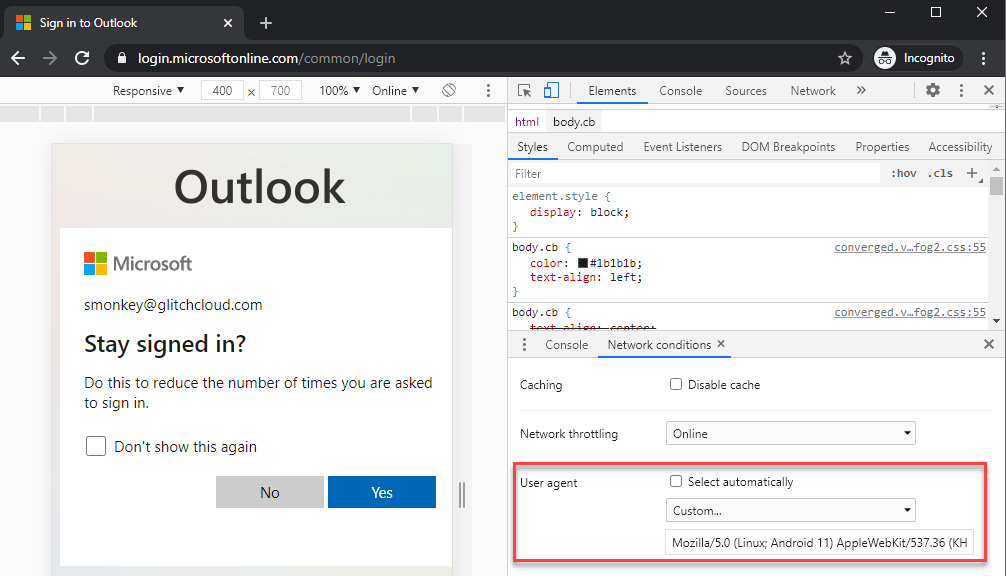This screenshot has height=576, width=1006.
Task: Open DevTools settings gear
Action: [x=933, y=90]
